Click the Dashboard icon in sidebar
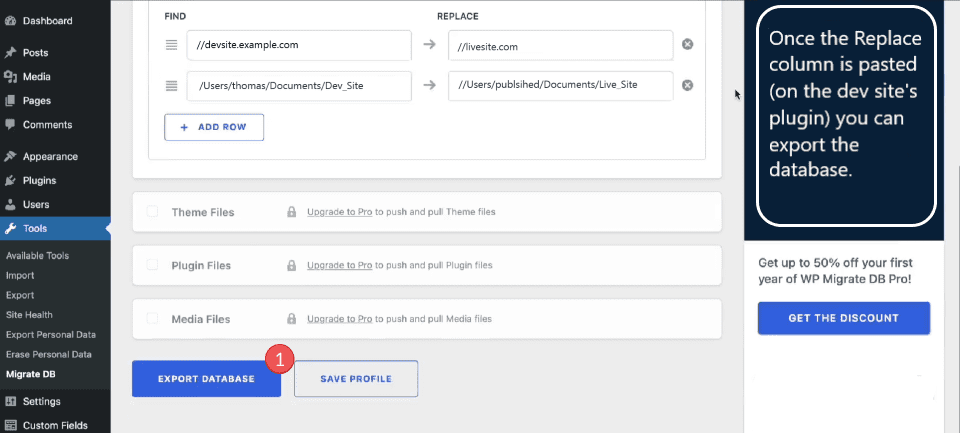This screenshot has height=433, width=960. click(x=10, y=20)
